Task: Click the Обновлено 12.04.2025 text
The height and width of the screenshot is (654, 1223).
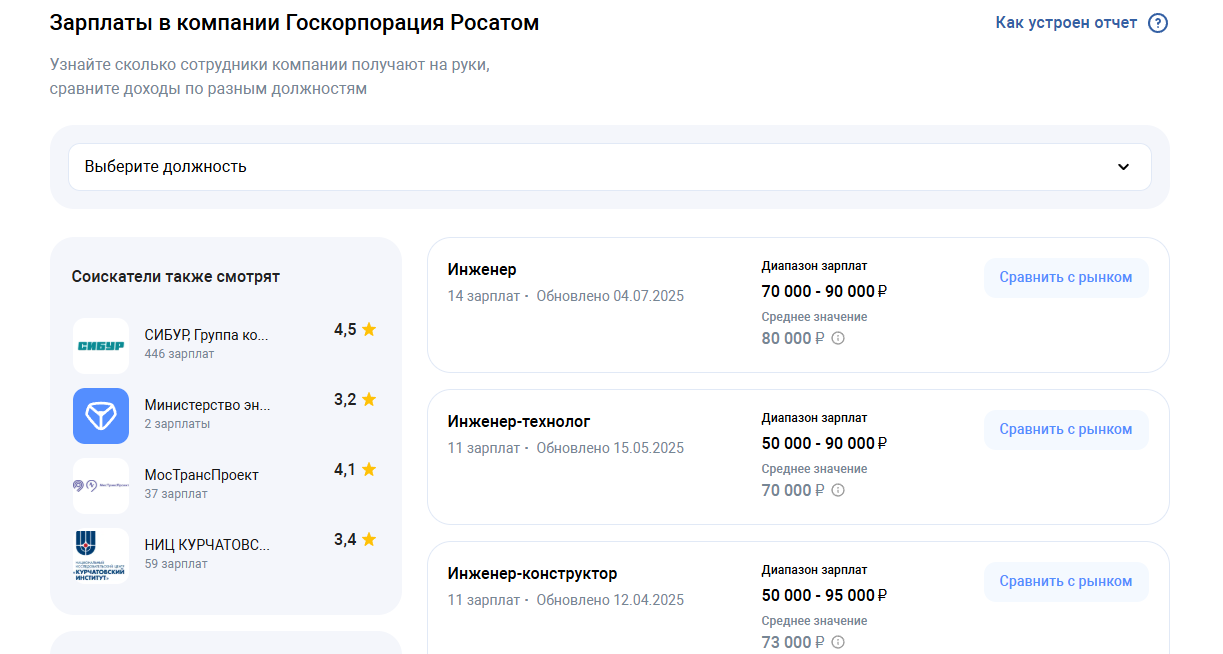Action: point(610,600)
